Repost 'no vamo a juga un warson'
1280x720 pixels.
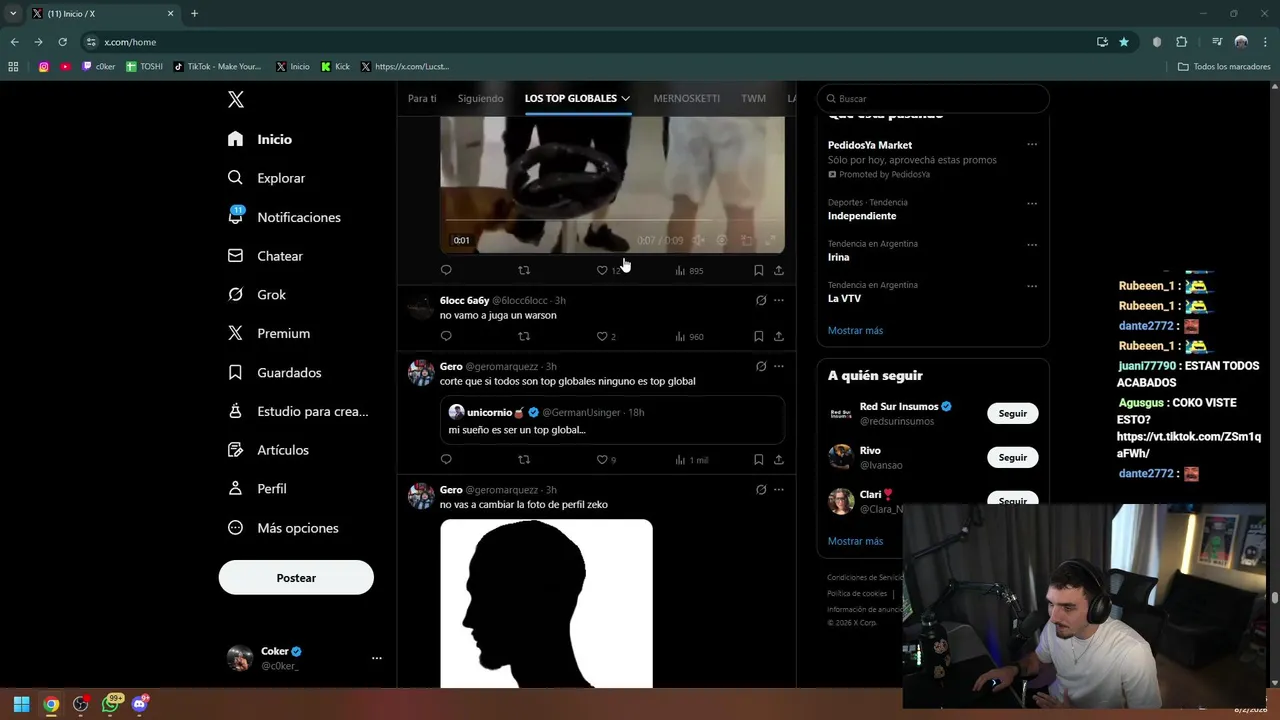[524, 336]
